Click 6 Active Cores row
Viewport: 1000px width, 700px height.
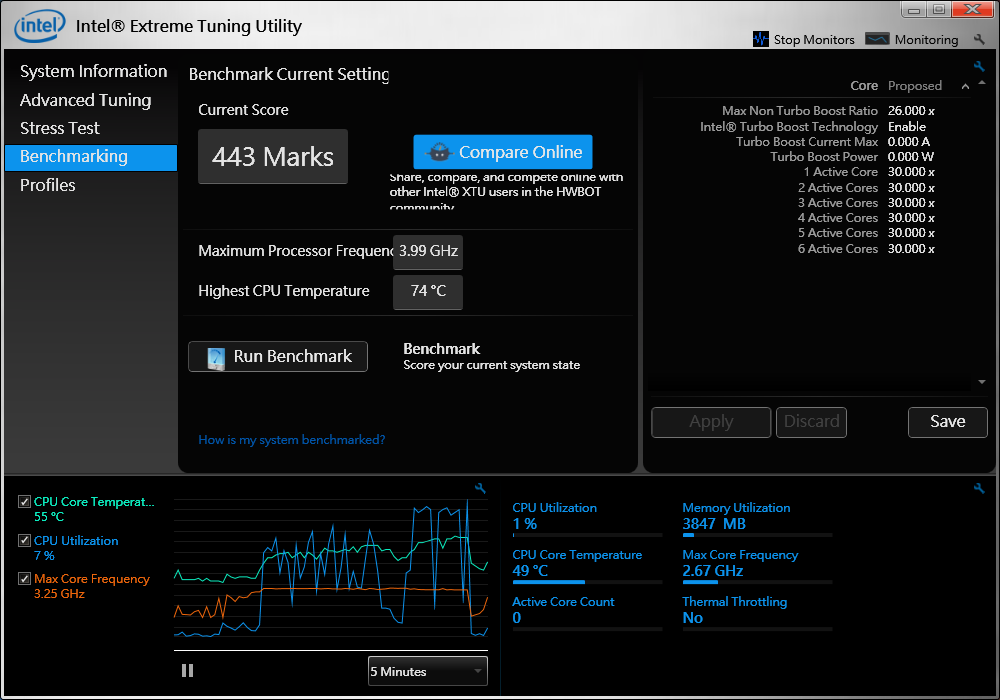(x=866, y=249)
